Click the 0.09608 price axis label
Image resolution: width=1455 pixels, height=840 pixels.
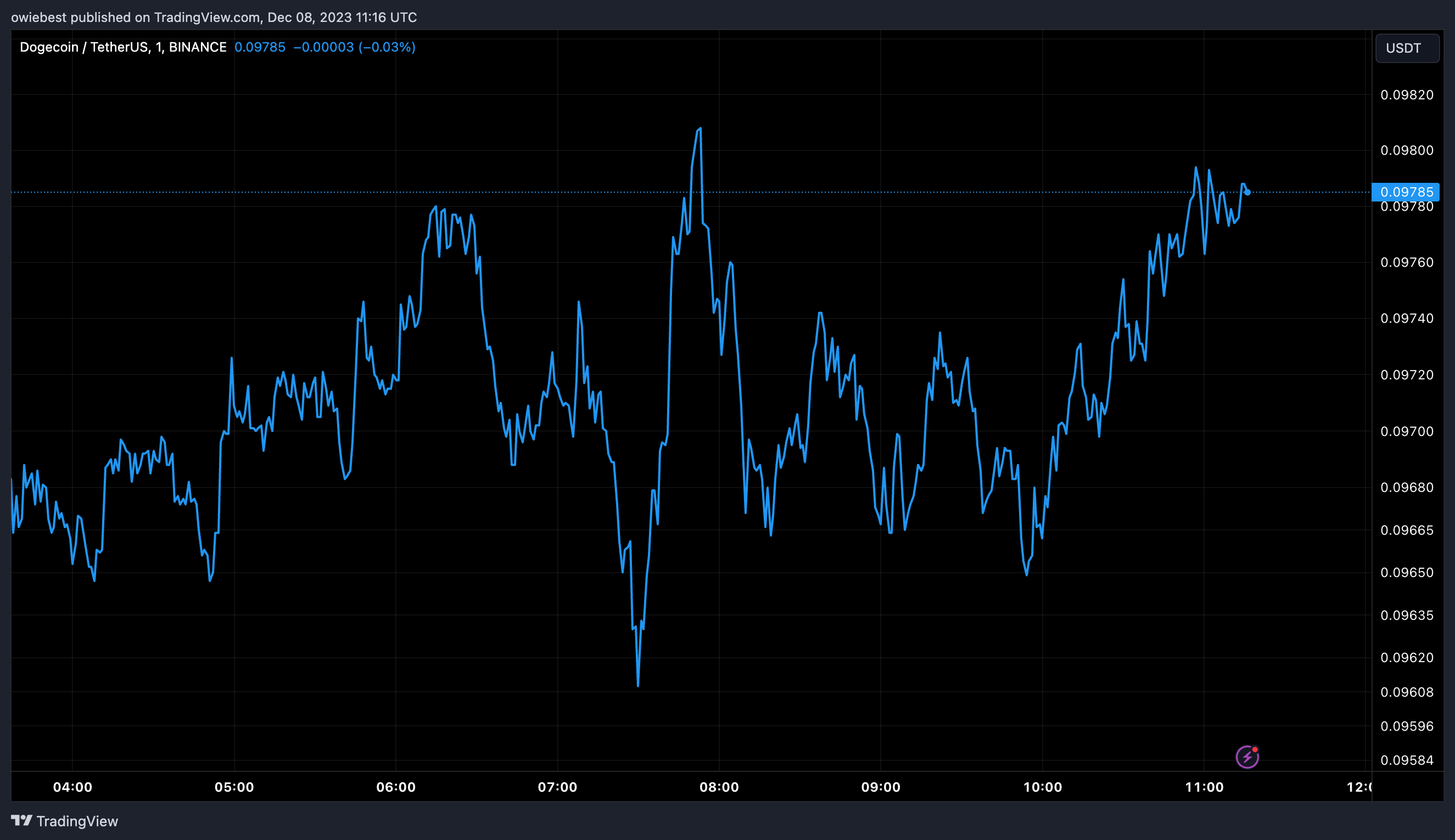(1407, 692)
